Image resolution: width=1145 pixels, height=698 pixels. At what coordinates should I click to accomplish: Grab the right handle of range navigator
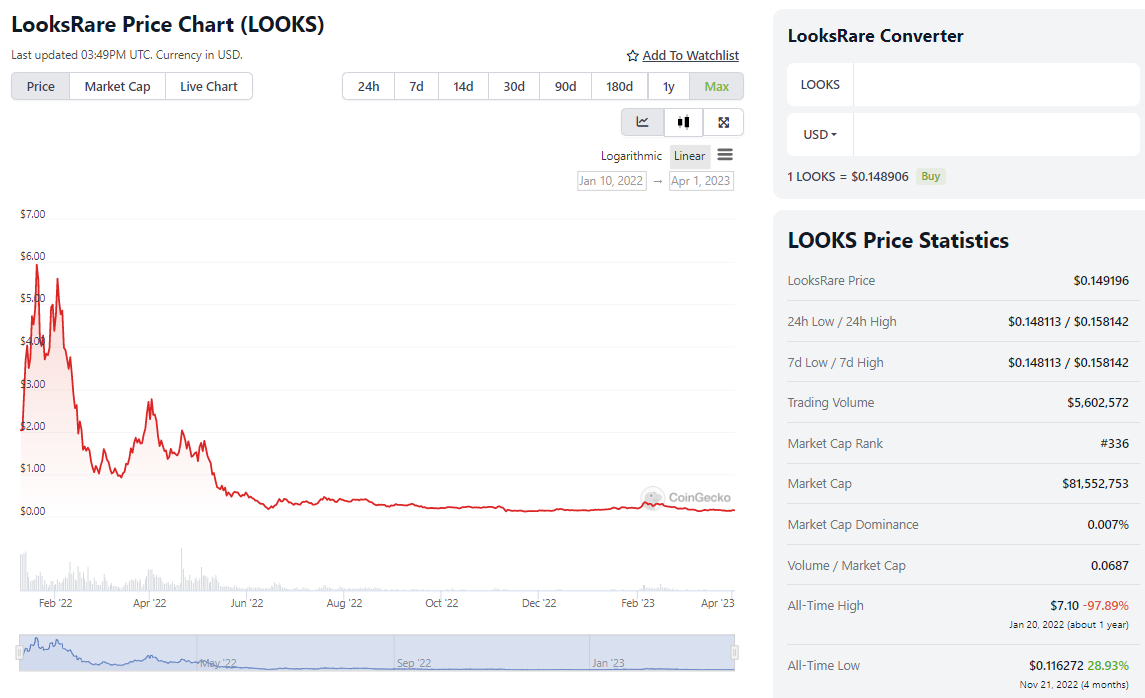point(735,652)
